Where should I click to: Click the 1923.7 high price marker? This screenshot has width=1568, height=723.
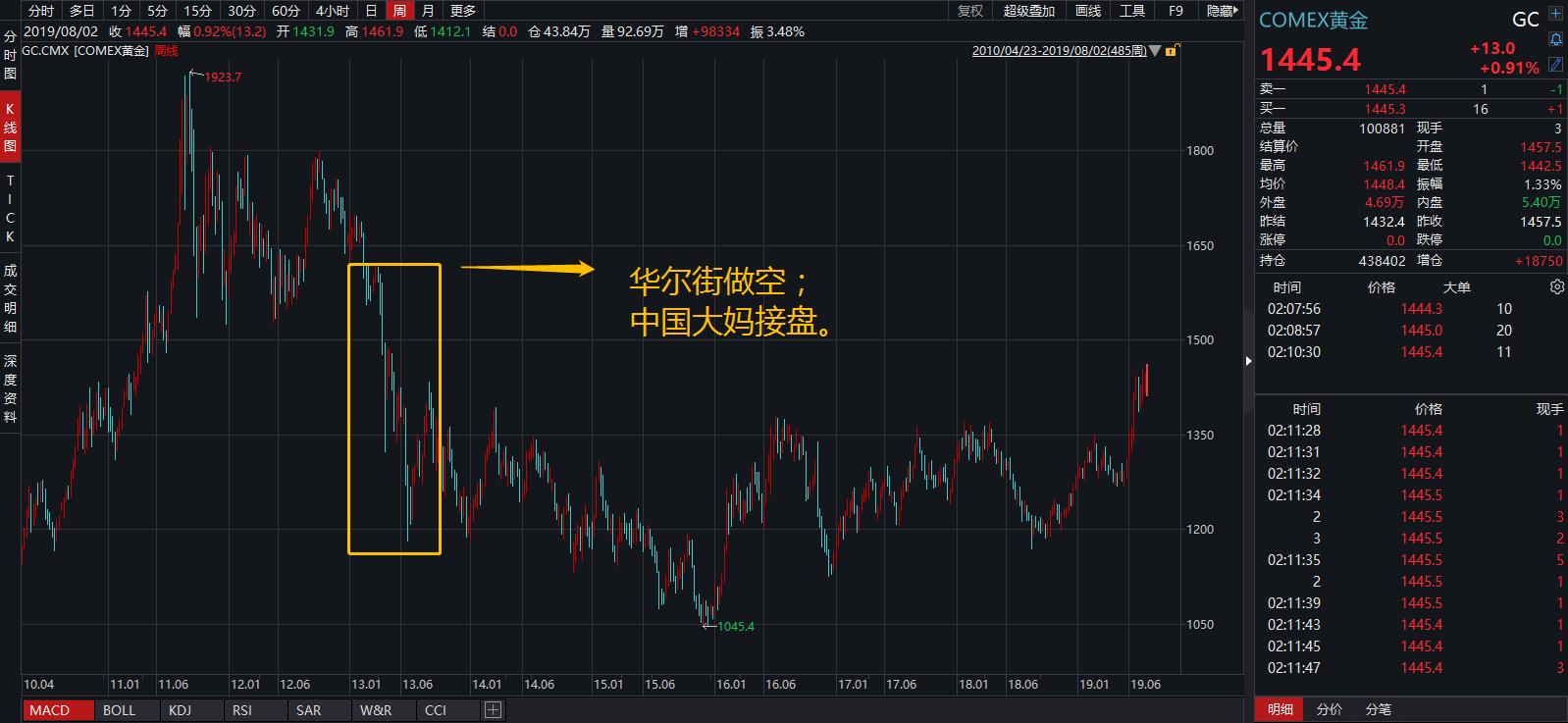click(x=223, y=77)
